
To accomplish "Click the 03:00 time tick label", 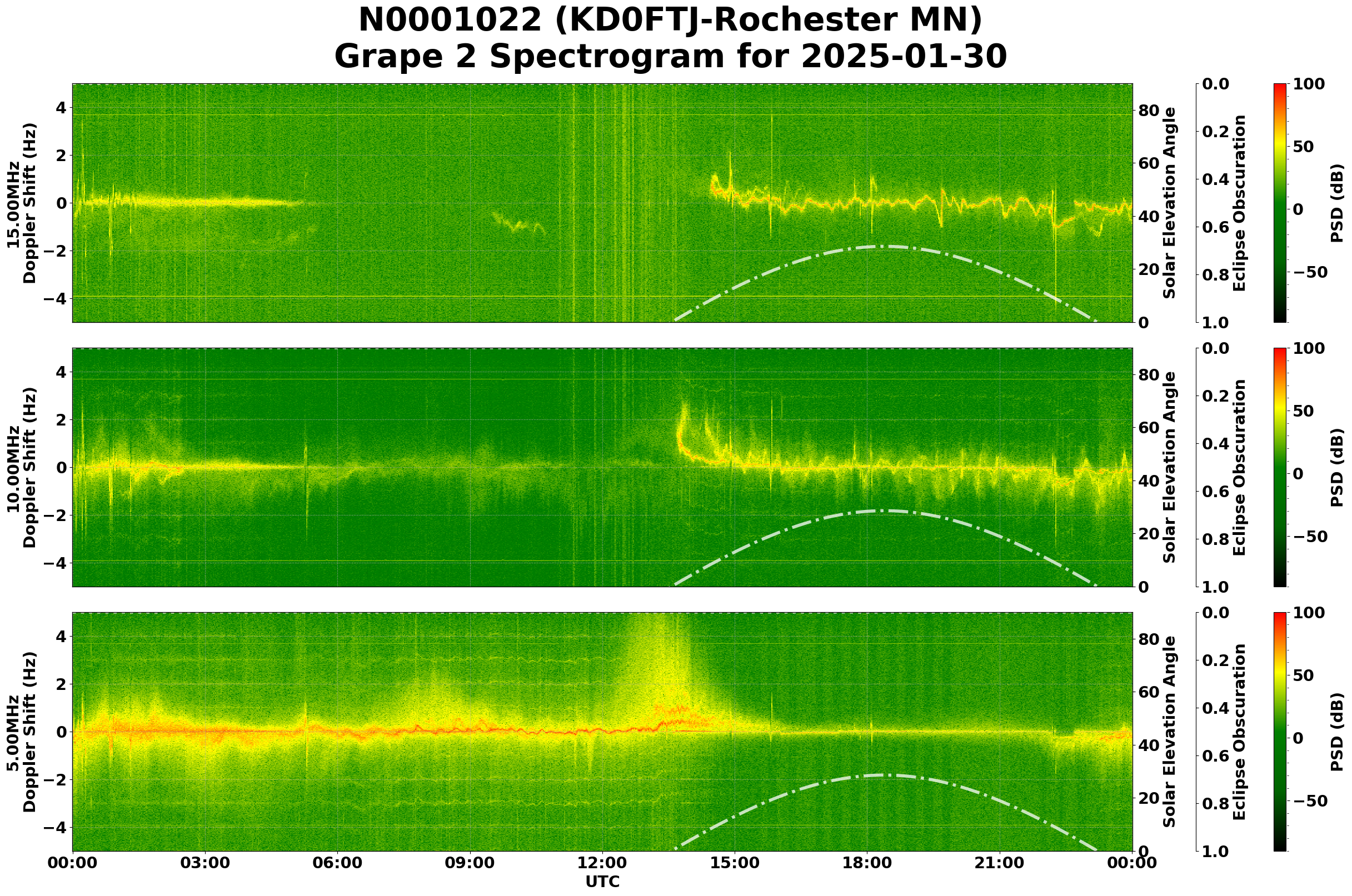I will pos(204,863).
